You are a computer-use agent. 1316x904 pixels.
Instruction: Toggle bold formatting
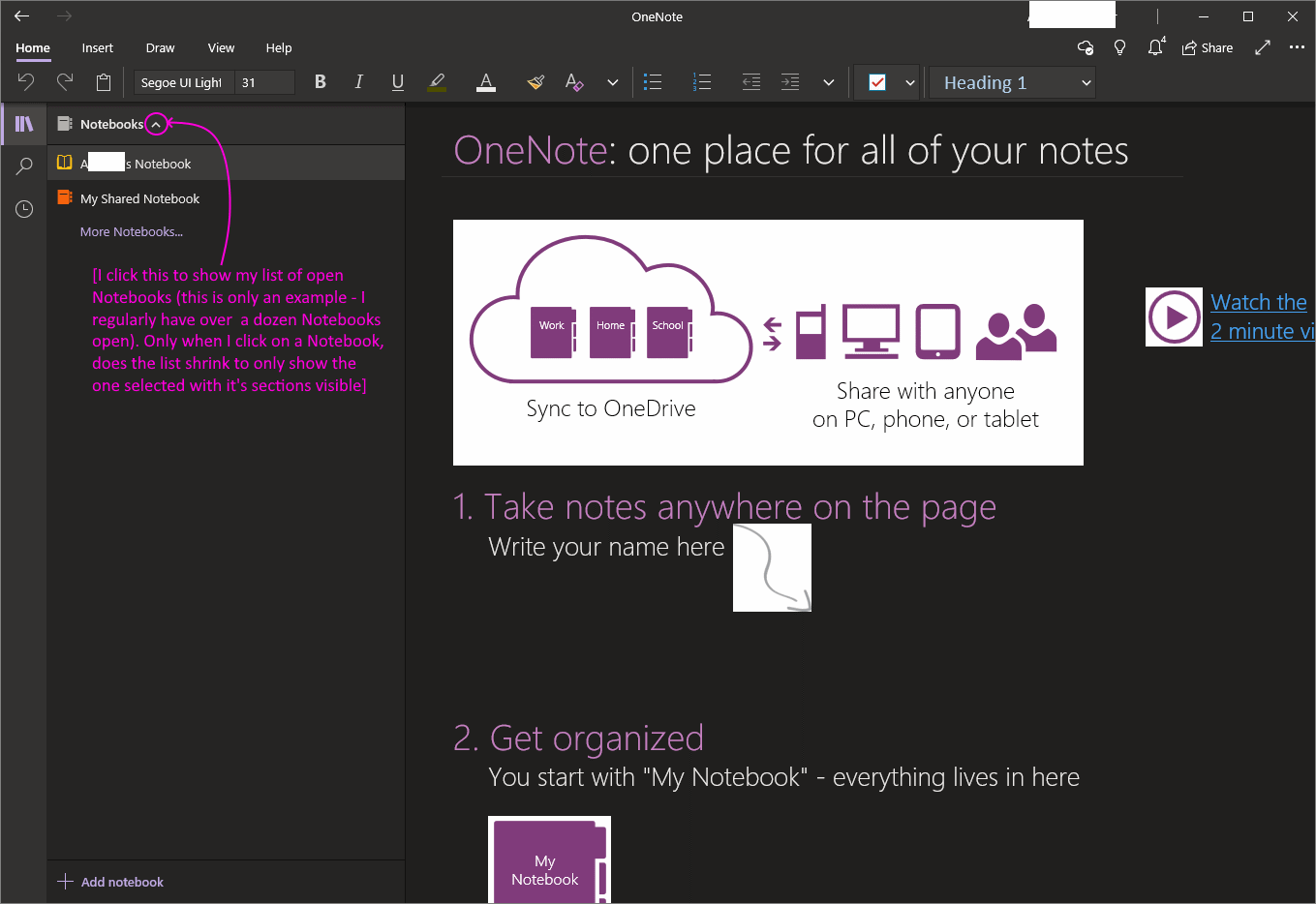click(321, 82)
